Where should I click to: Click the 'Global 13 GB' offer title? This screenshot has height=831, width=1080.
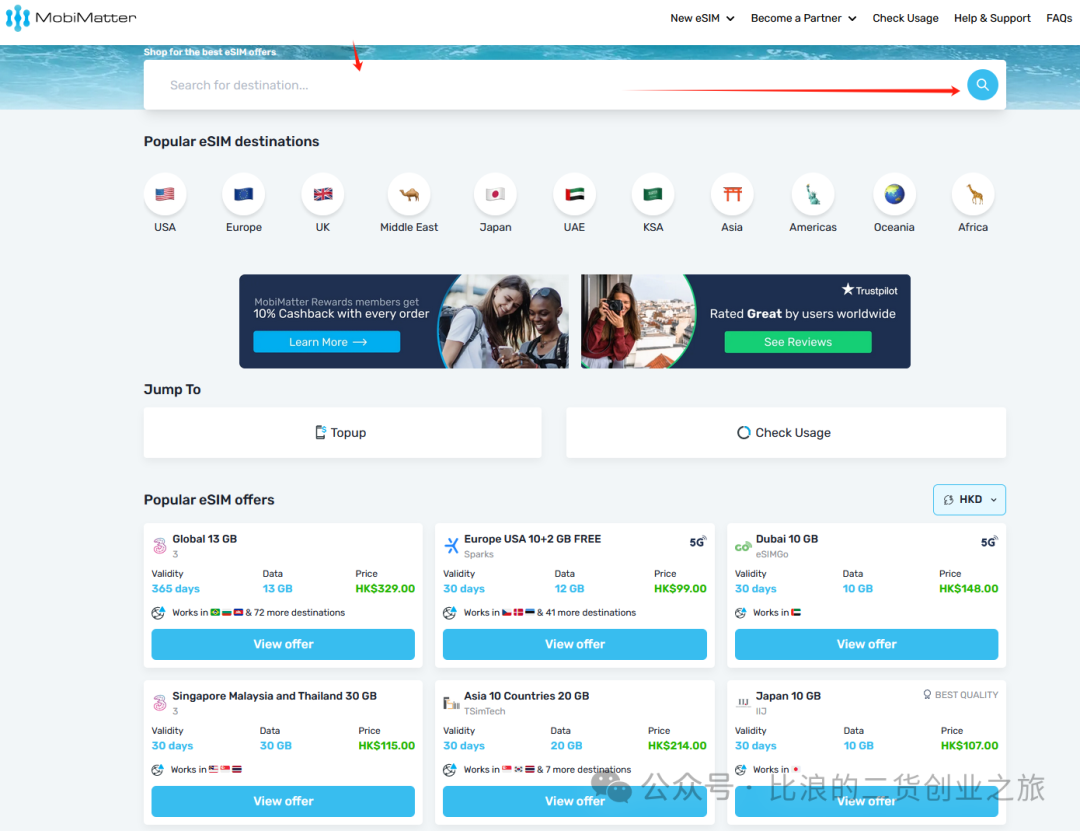205,539
